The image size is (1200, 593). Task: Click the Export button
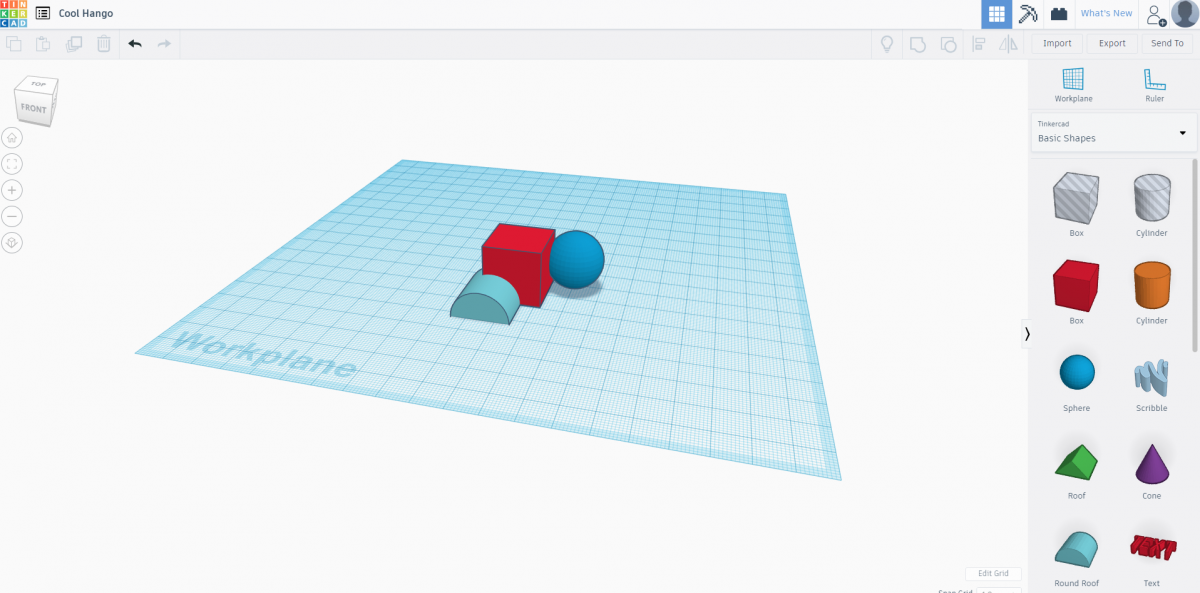tap(1111, 43)
